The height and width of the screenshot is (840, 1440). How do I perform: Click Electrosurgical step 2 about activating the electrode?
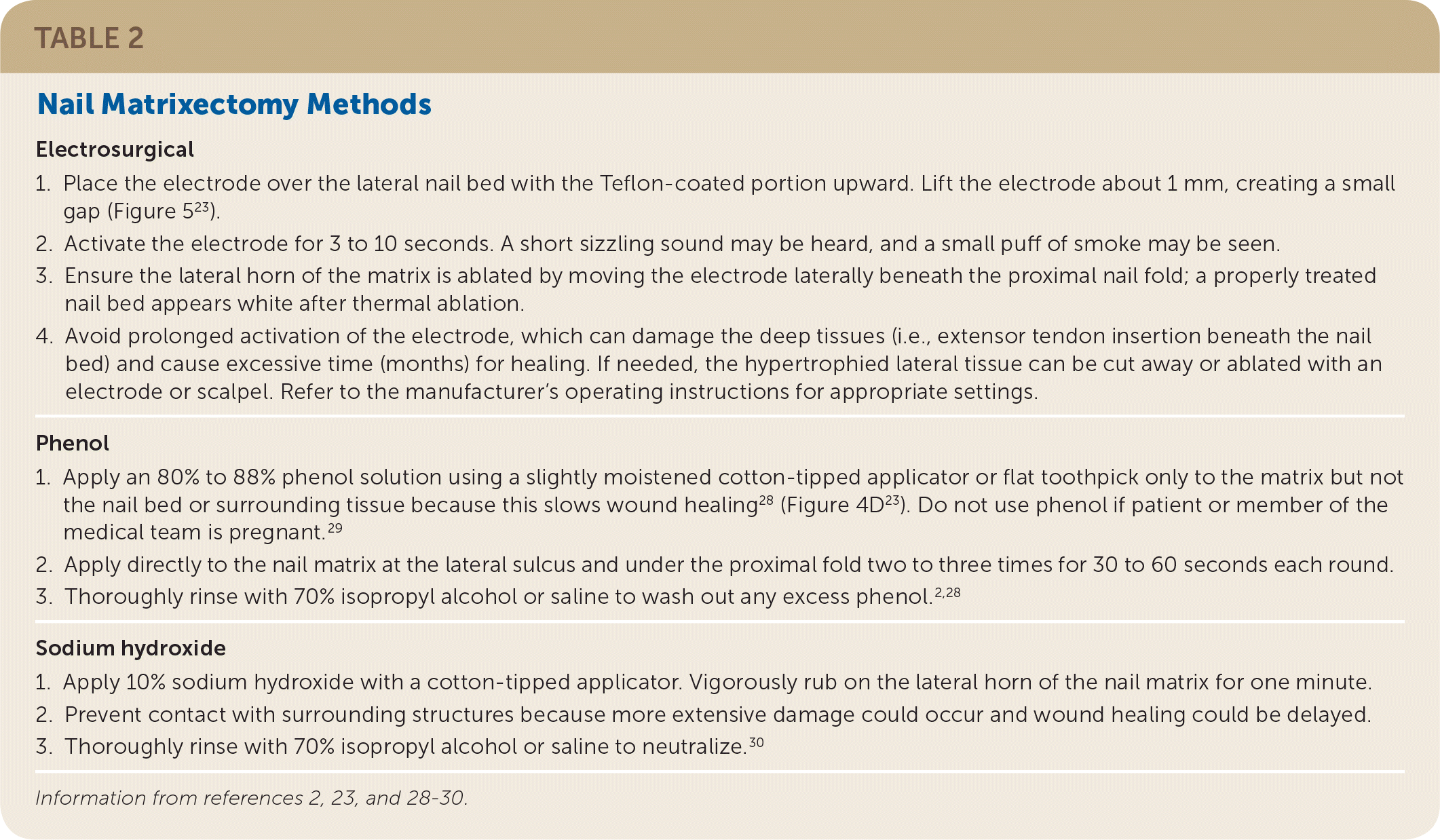coord(672,244)
